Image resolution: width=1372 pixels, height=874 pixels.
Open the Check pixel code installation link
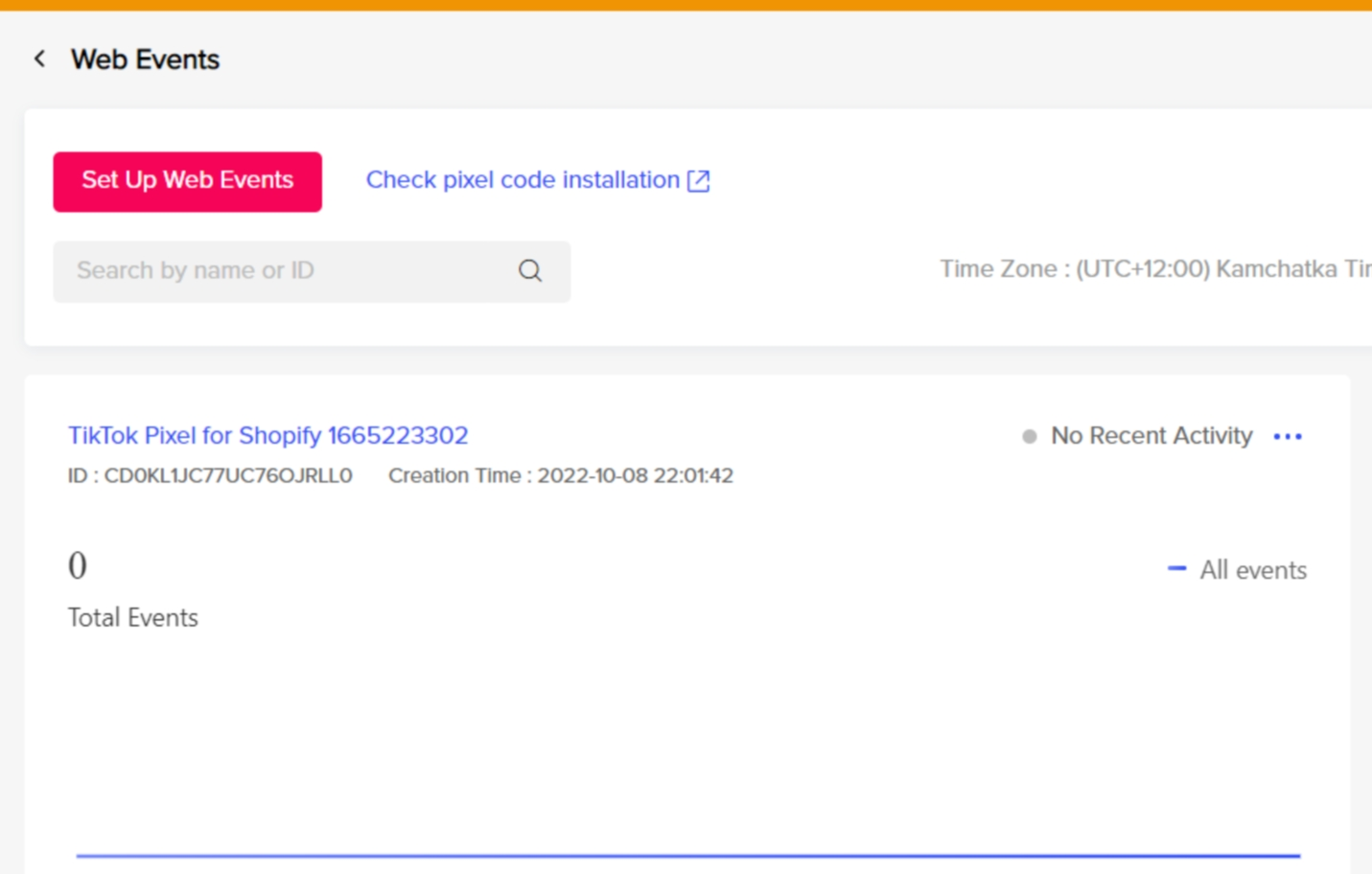coord(538,180)
